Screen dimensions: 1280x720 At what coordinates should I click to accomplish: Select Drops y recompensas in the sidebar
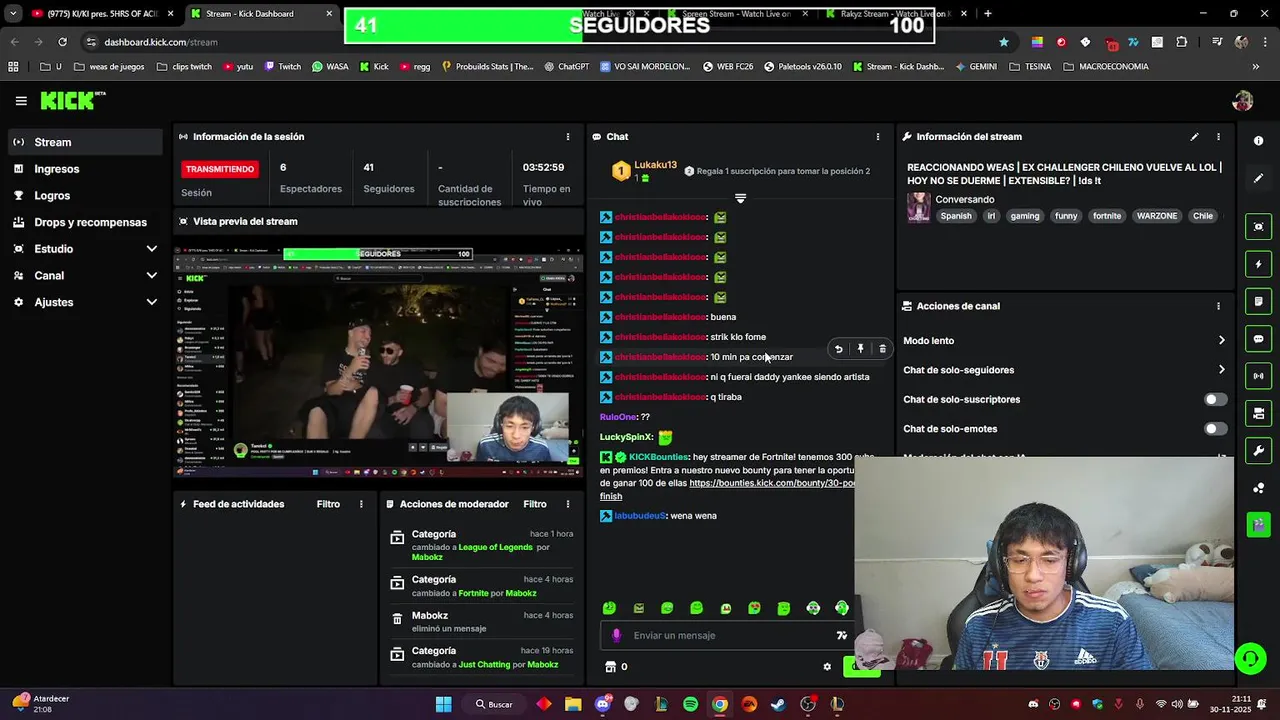pyautogui.click(x=85, y=222)
